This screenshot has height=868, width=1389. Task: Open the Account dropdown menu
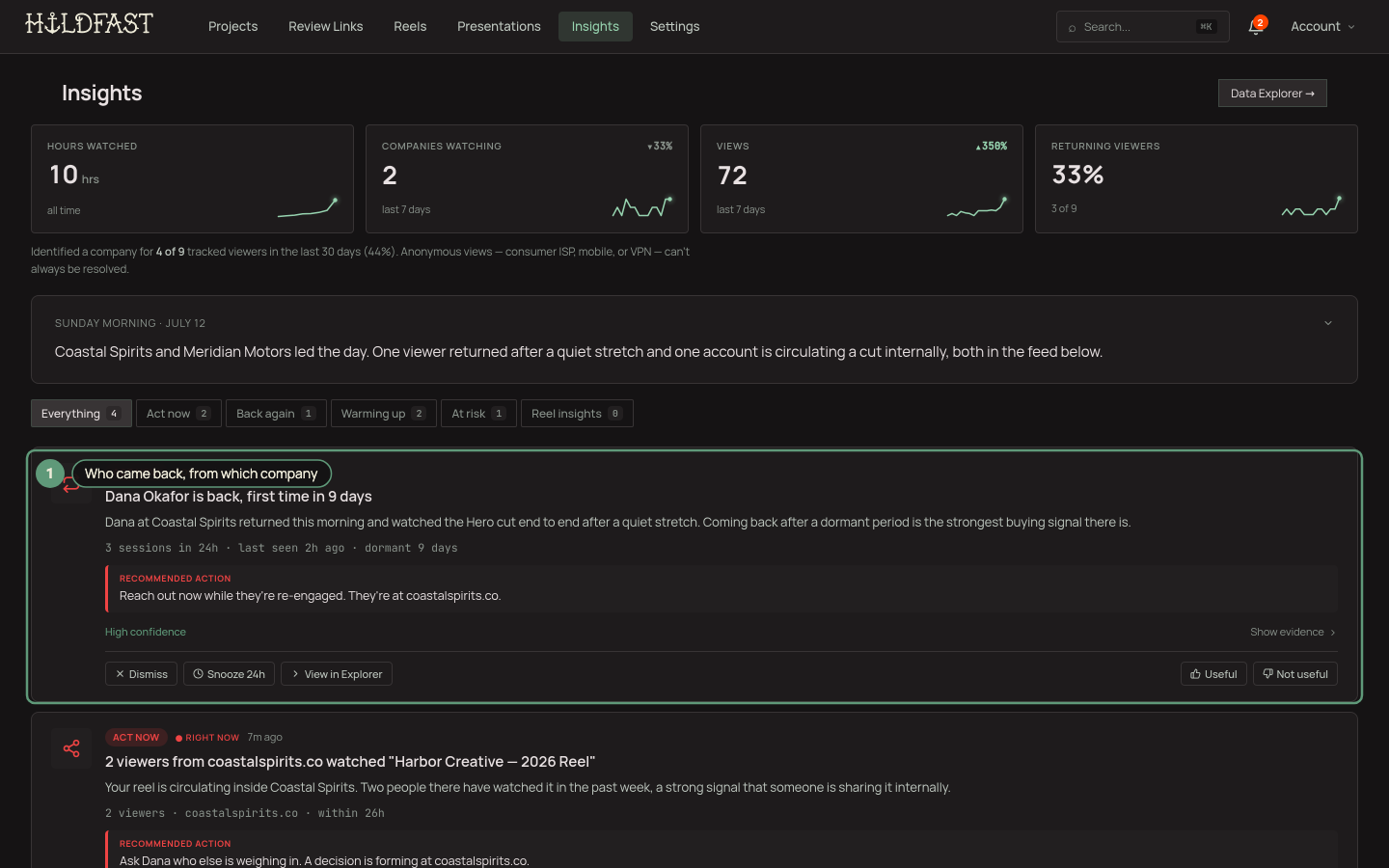click(x=1322, y=27)
